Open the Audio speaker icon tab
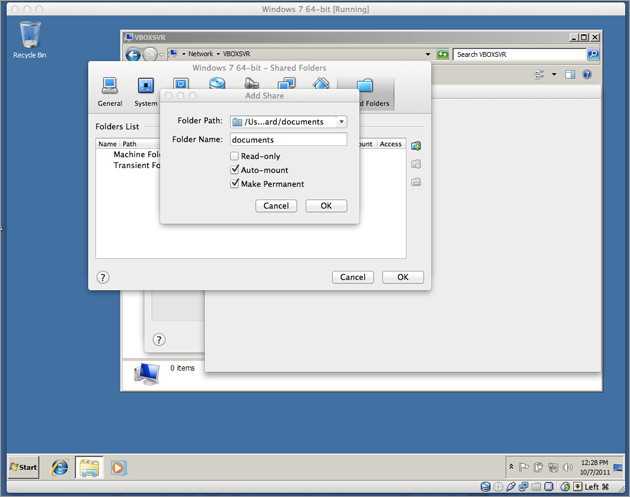Image resolution: width=630 pixels, height=497 pixels. [252, 83]
